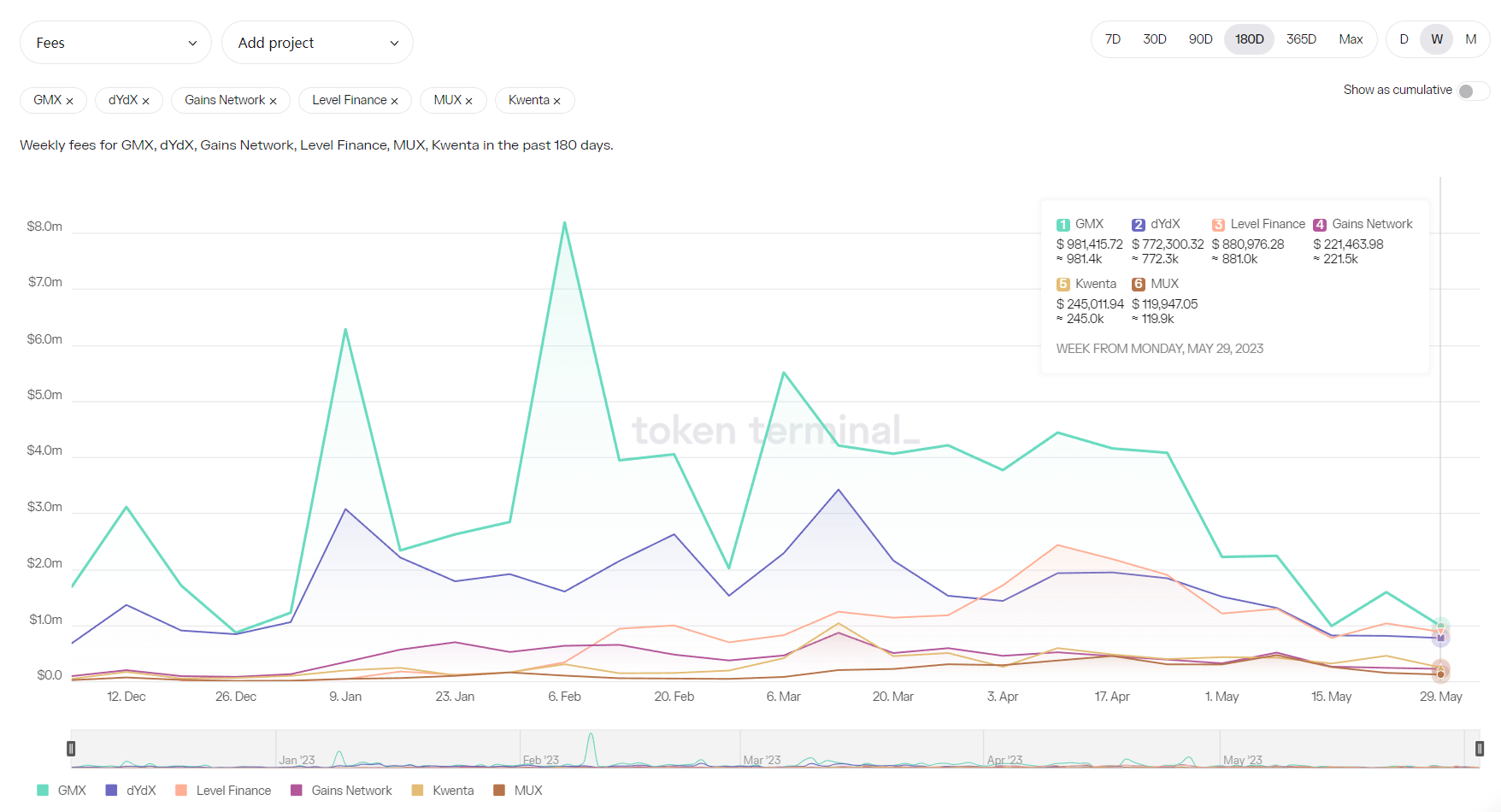The image size is (1501, 812).
Task: Toggle Show as cumulative switch
Action: [x=1473, y=91]
